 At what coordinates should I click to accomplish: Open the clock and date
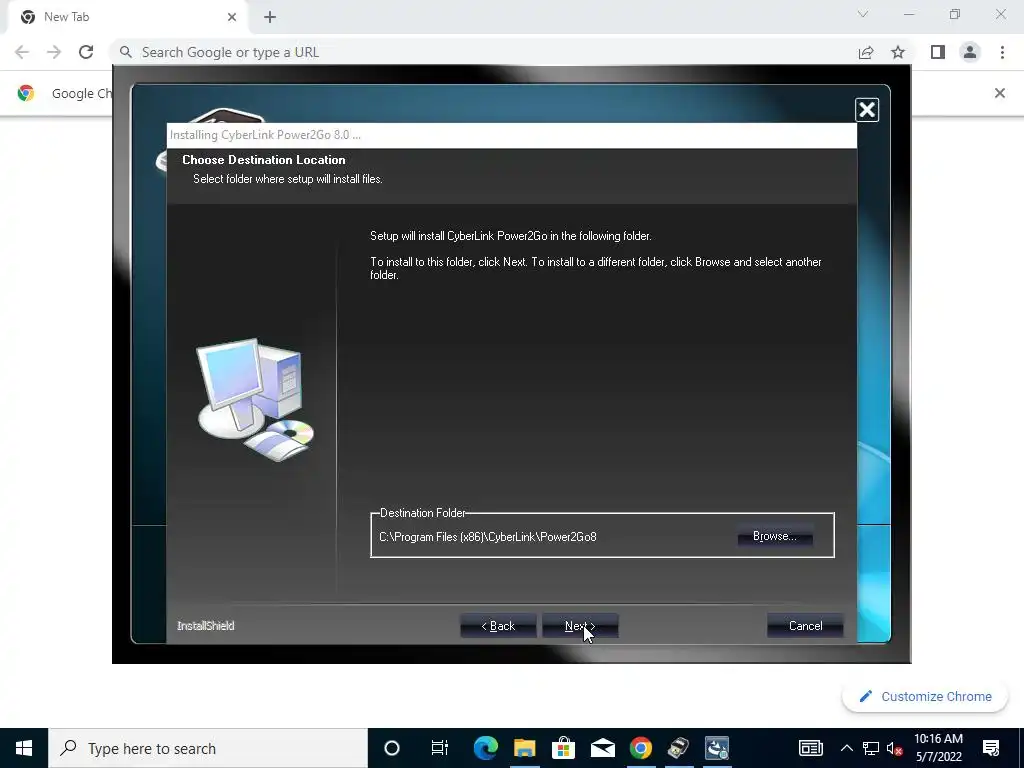(x=938, y=748)
